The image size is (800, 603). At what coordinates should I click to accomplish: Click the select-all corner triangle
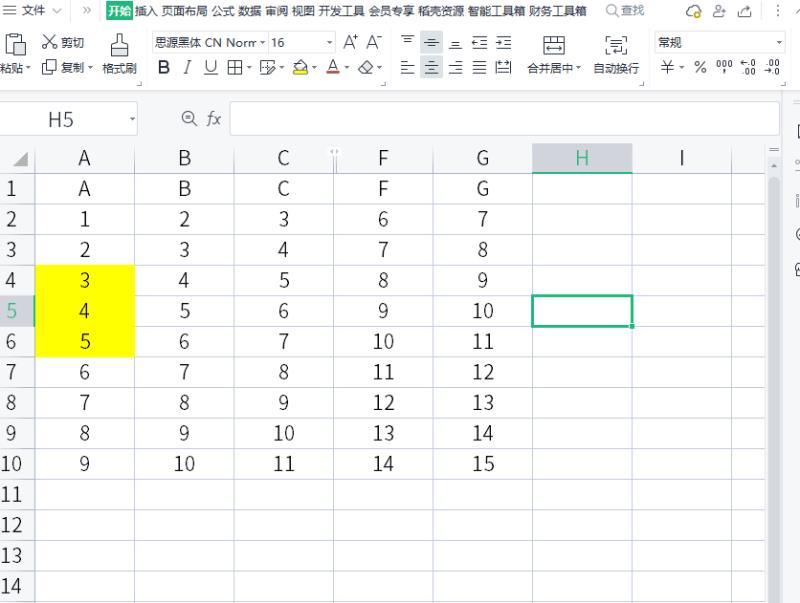pyautogui.click(x=20, y=160)
